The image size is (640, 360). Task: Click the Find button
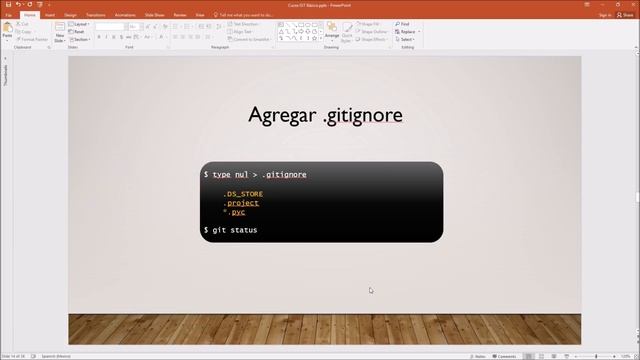point(402,24)
